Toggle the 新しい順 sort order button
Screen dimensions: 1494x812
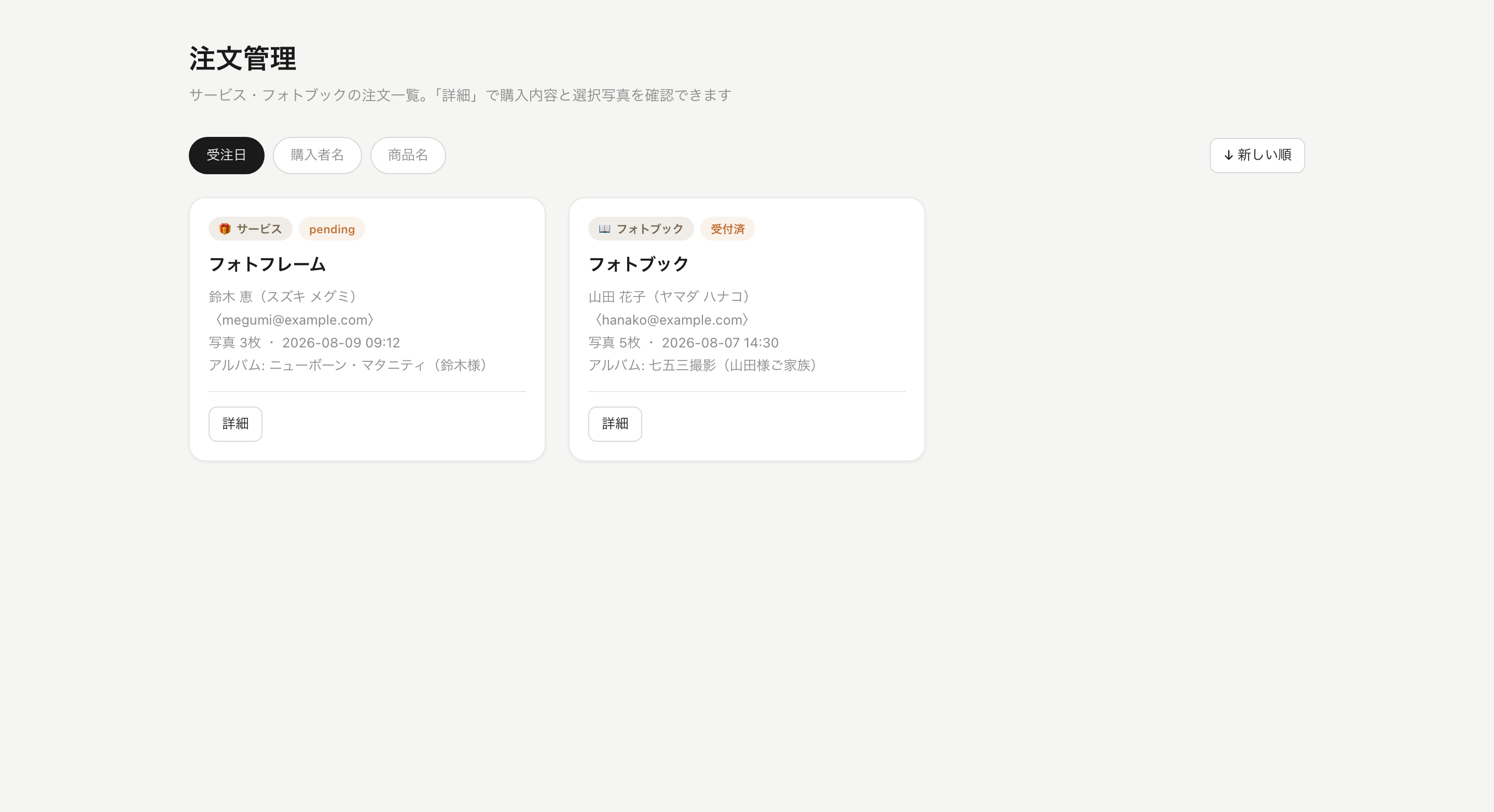point(1257,156)
